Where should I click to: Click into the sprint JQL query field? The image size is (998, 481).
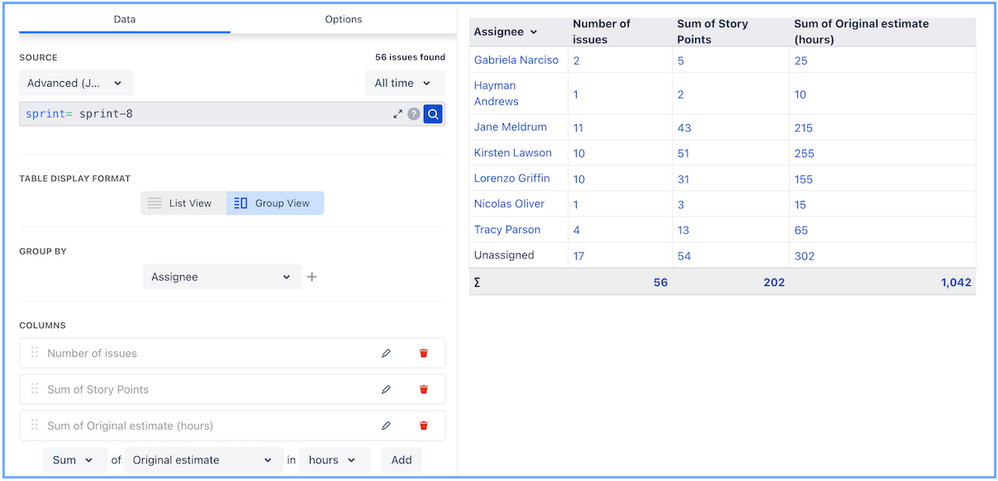[200, 115]
